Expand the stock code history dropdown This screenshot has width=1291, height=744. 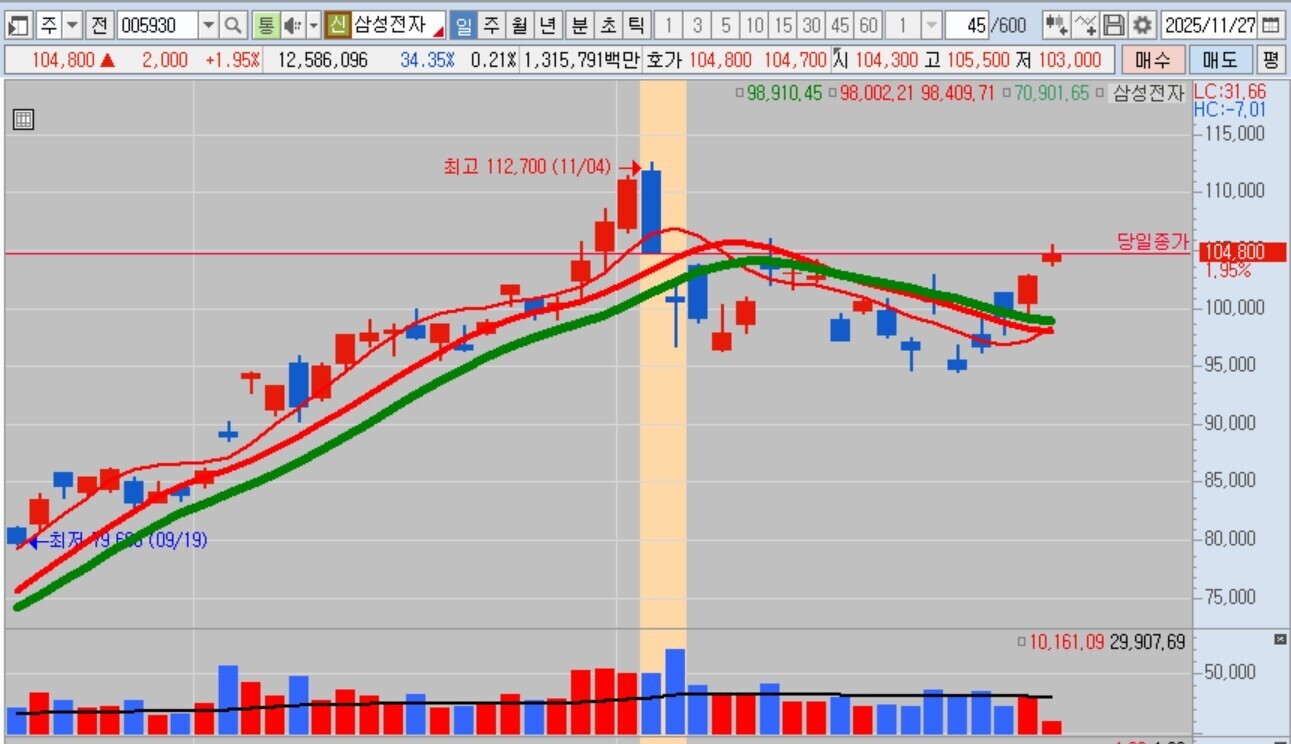coord(208,25)
